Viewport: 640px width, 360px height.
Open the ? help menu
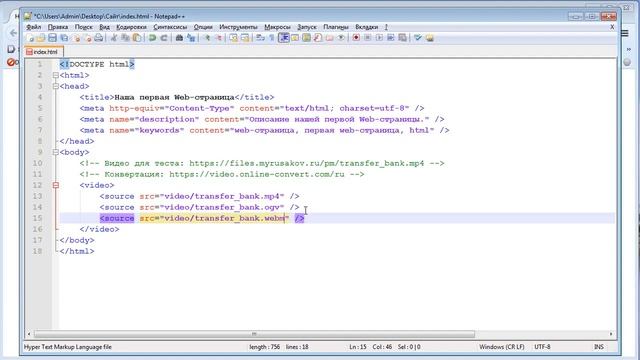point(386,27)
